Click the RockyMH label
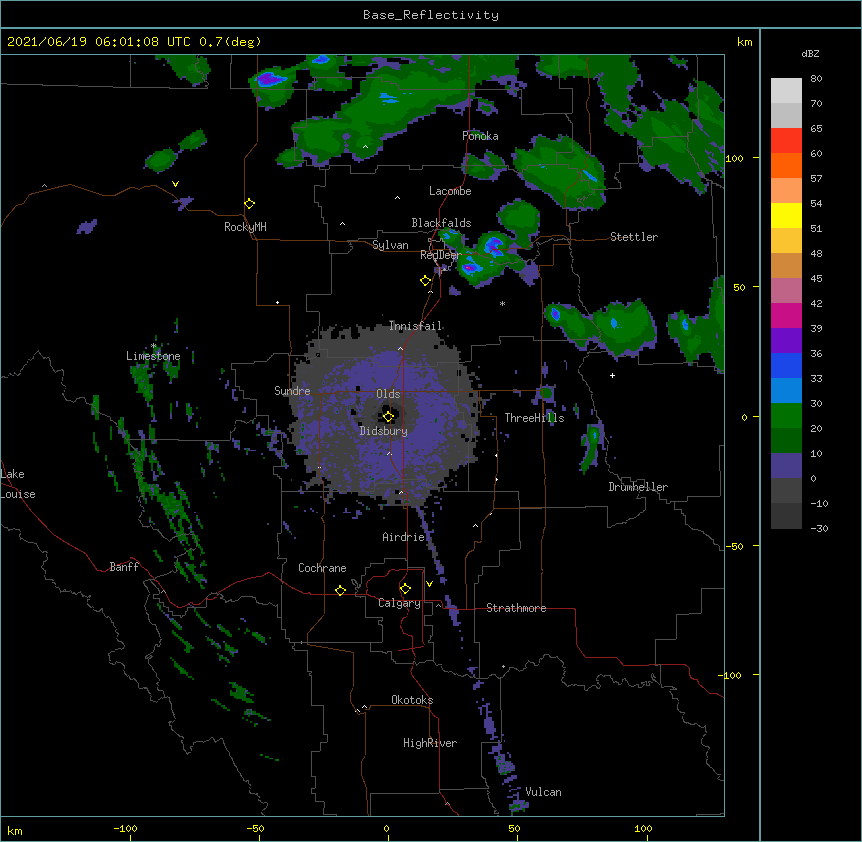Image resolution: width=862 pixels, height=842 pixels. pyautogui.click(x=245, y=227)
